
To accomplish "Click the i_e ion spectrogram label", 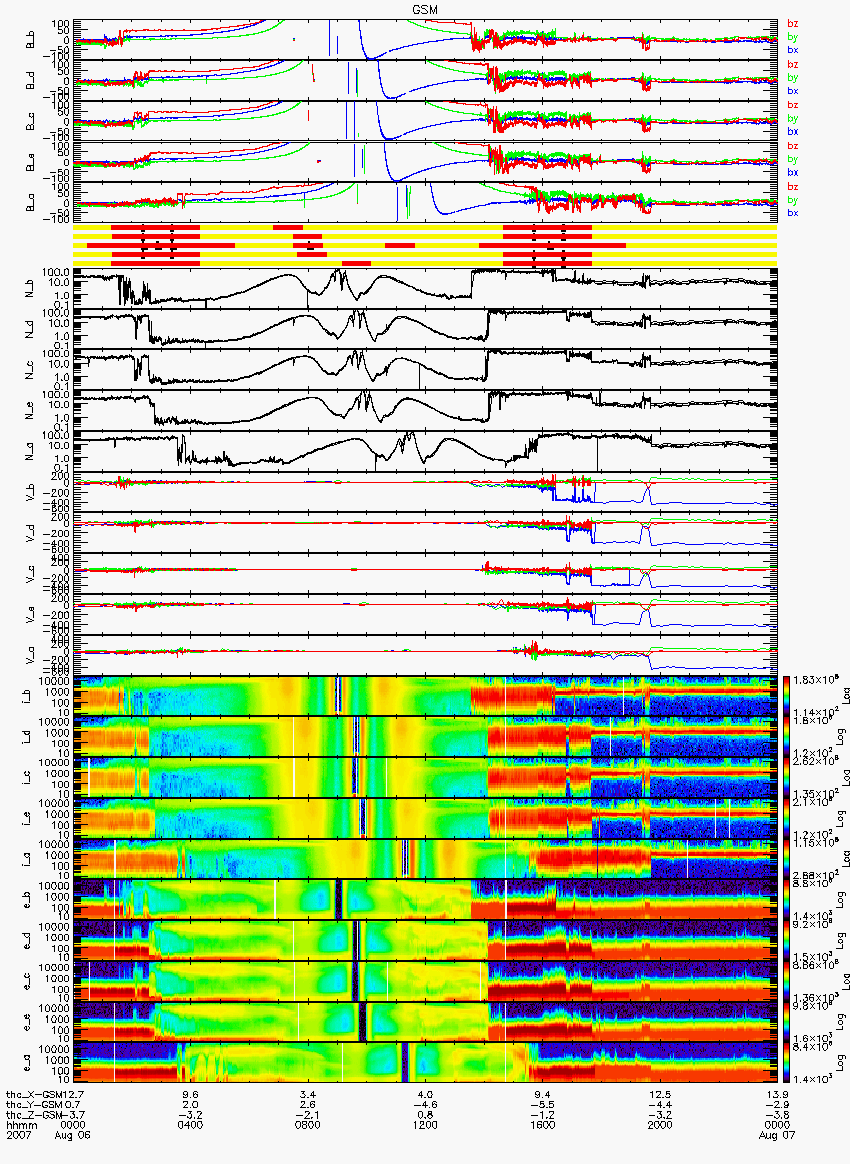I will click(28, 819).
